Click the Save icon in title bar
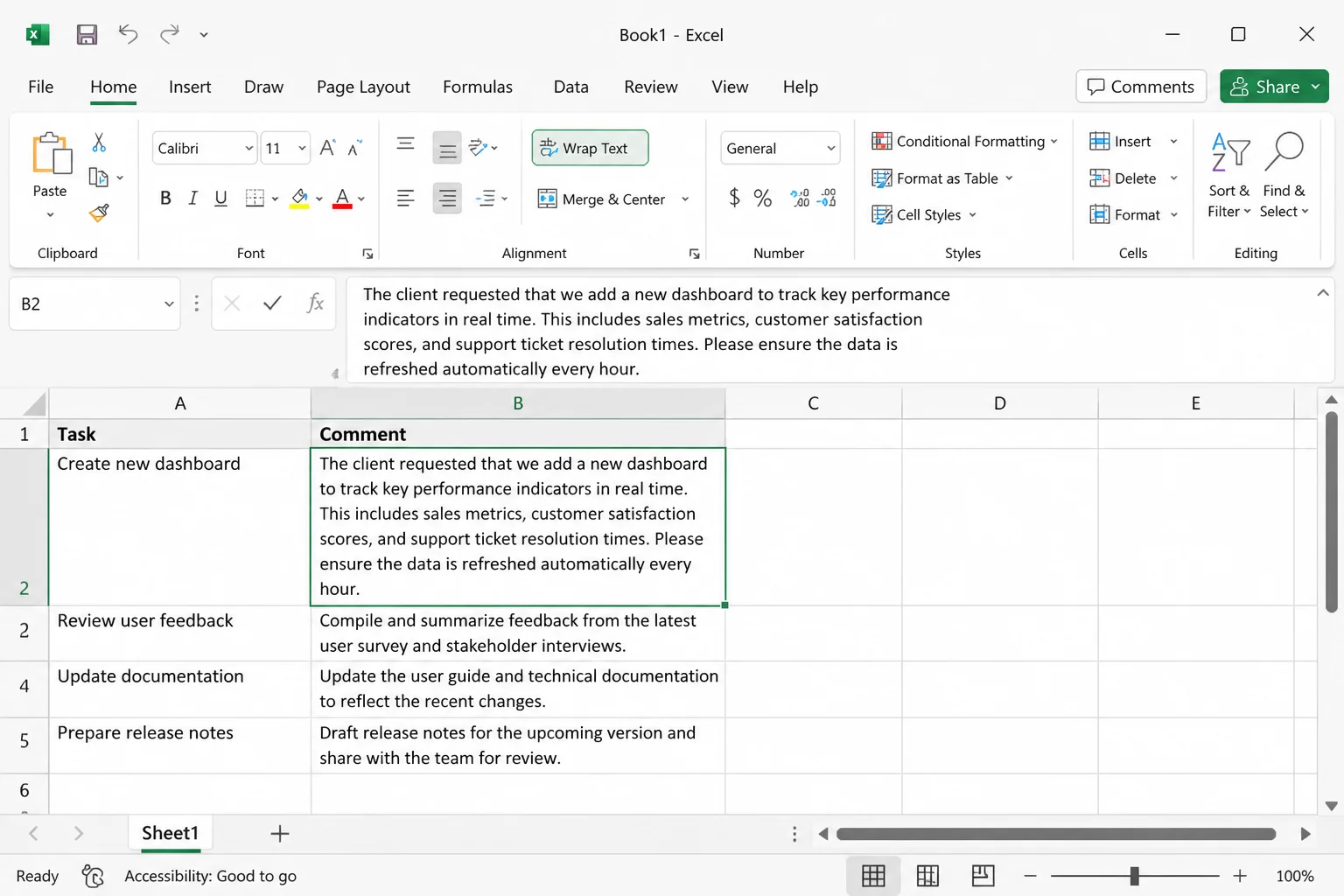1344x896 pixels. (87, 35)
